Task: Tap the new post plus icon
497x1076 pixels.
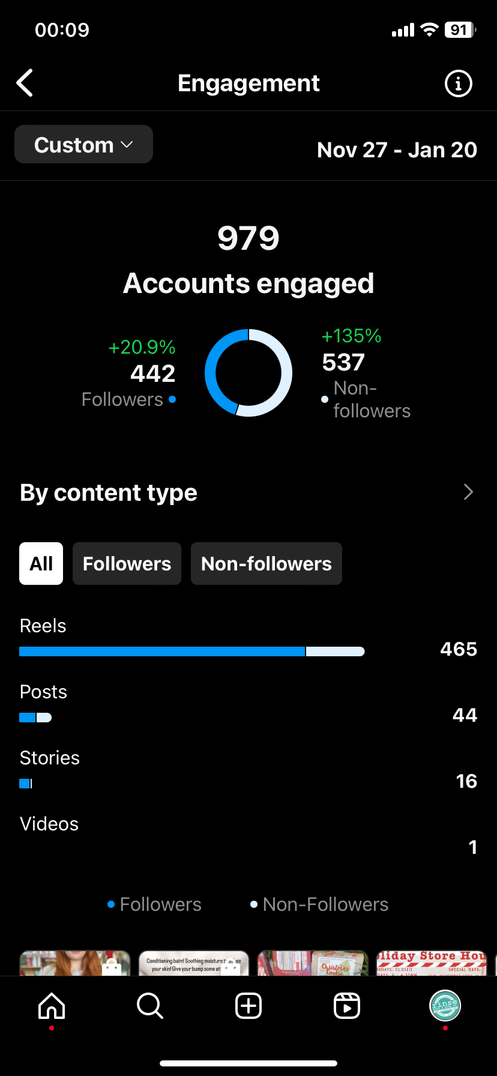Action: (x=248, y=1006)
